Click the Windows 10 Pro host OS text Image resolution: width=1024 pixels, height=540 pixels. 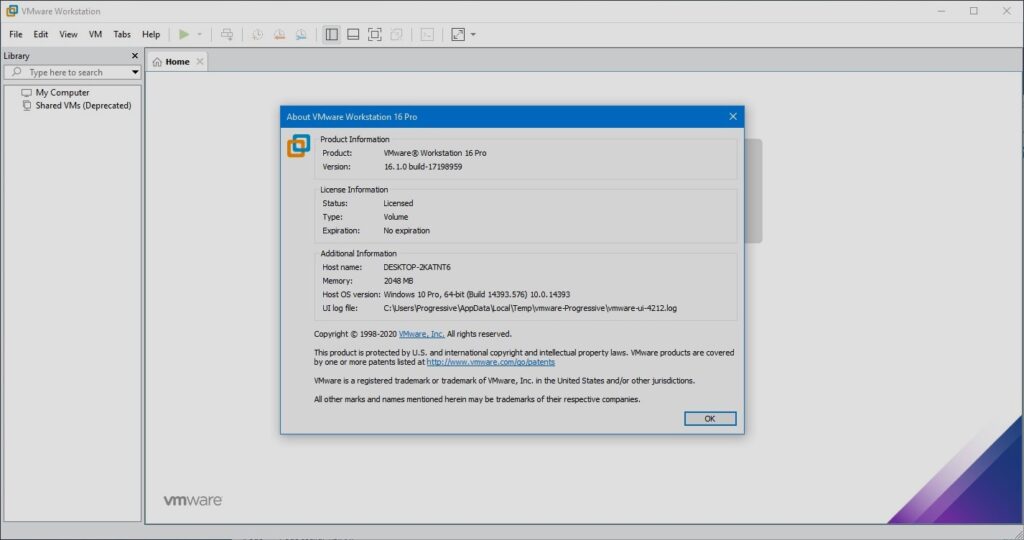tap(477, 294)
